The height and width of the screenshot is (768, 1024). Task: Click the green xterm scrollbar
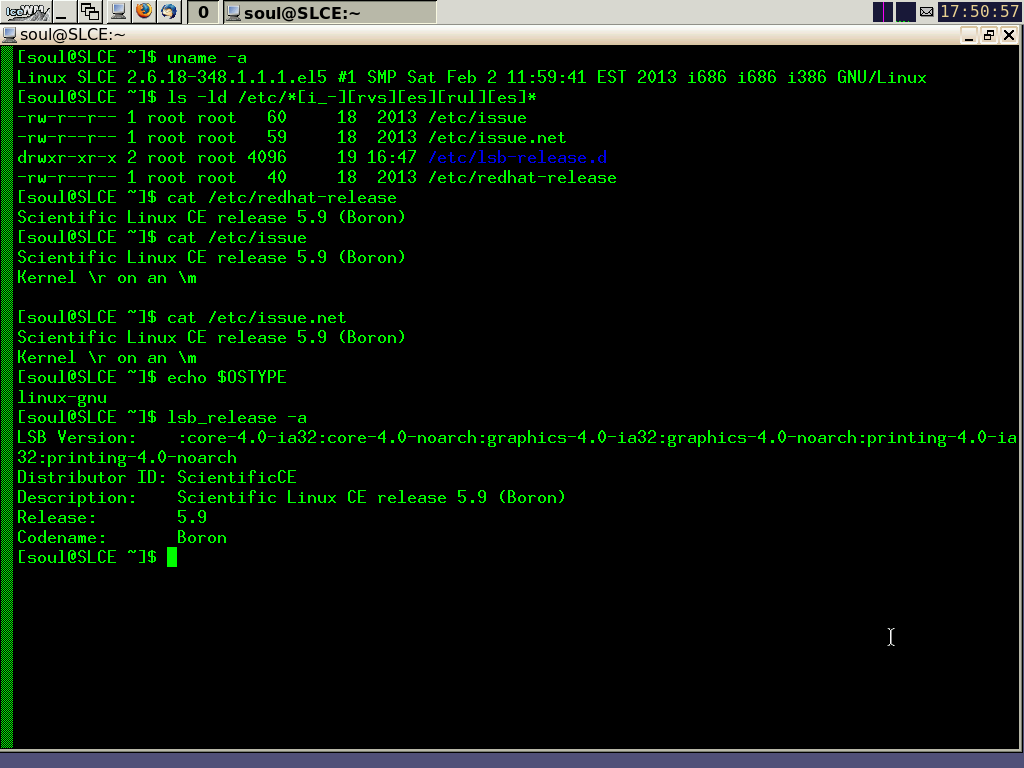tap(7, 396)
